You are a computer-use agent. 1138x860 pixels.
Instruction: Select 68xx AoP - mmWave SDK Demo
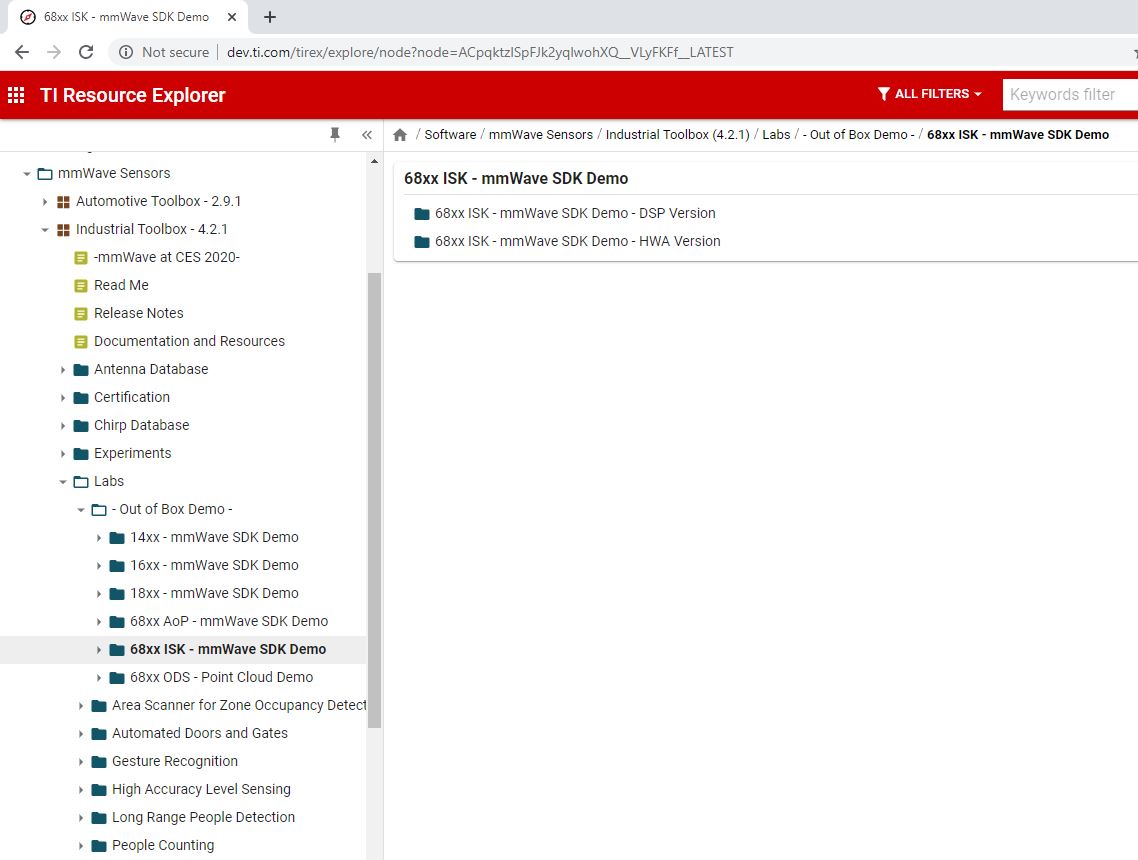[x=229, y=622]
